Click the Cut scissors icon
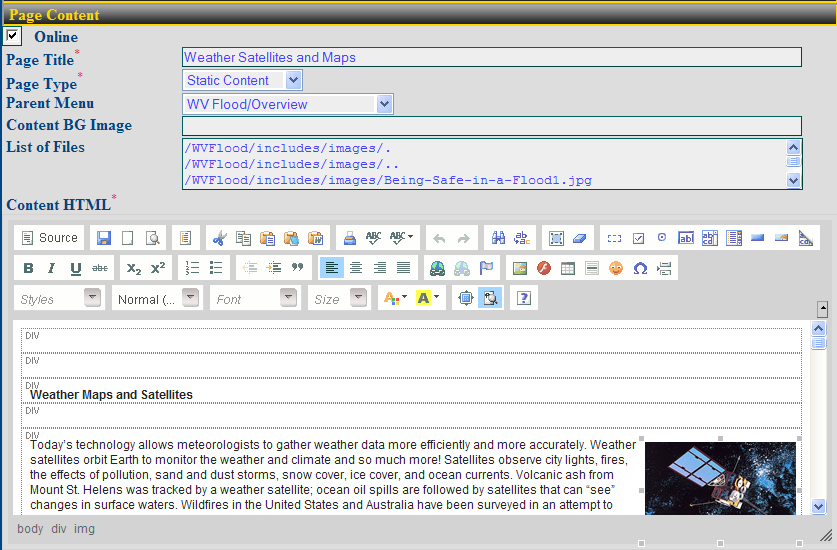 click(219, 238)
